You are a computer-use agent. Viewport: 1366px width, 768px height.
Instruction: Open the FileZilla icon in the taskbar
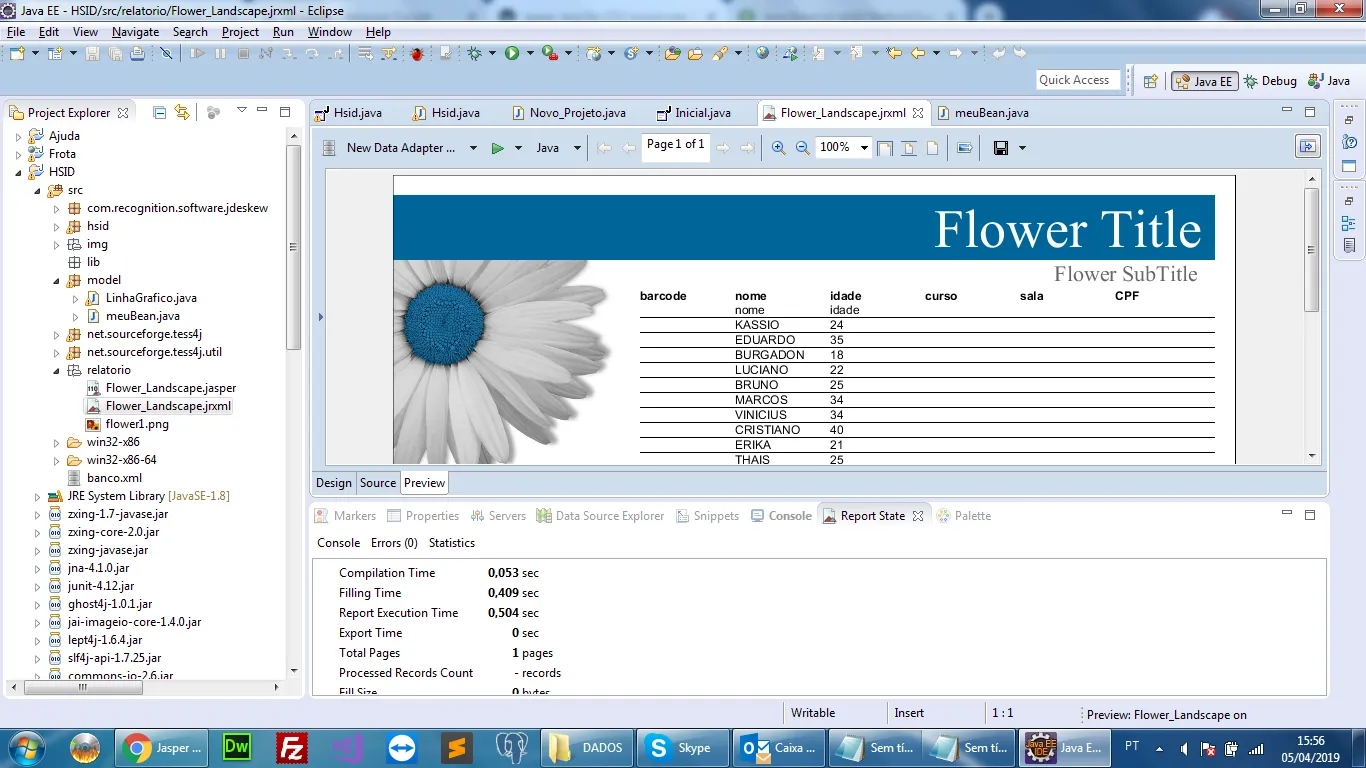coord(292,747)
